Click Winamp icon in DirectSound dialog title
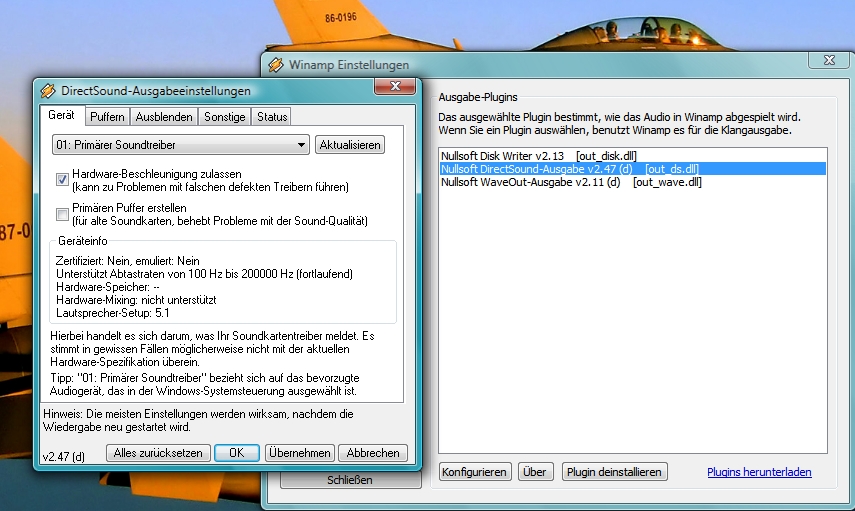Viewport: 855px width, 511px height. point(48,91)
